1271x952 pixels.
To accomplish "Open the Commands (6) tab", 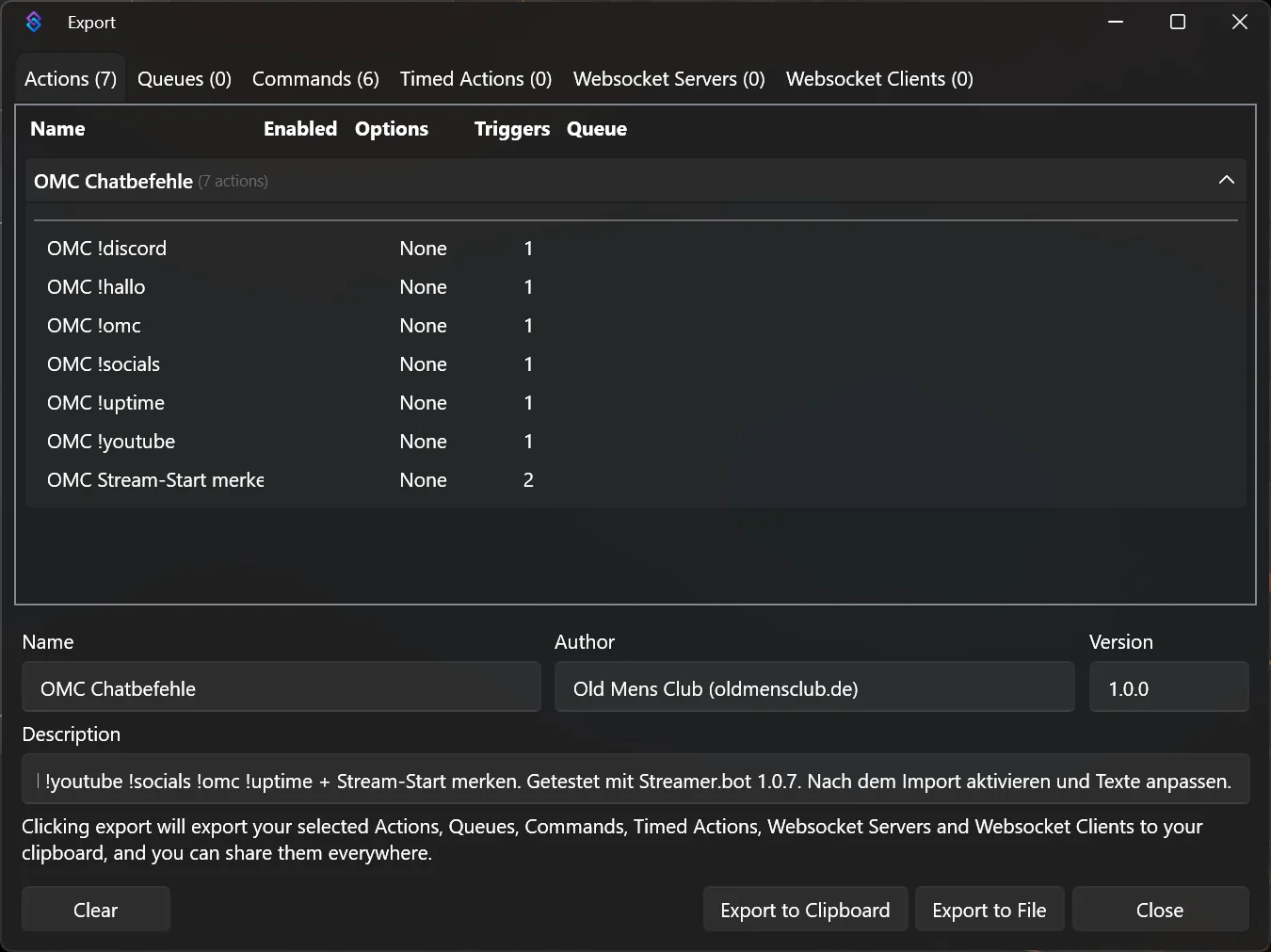I will click(315, 79).
